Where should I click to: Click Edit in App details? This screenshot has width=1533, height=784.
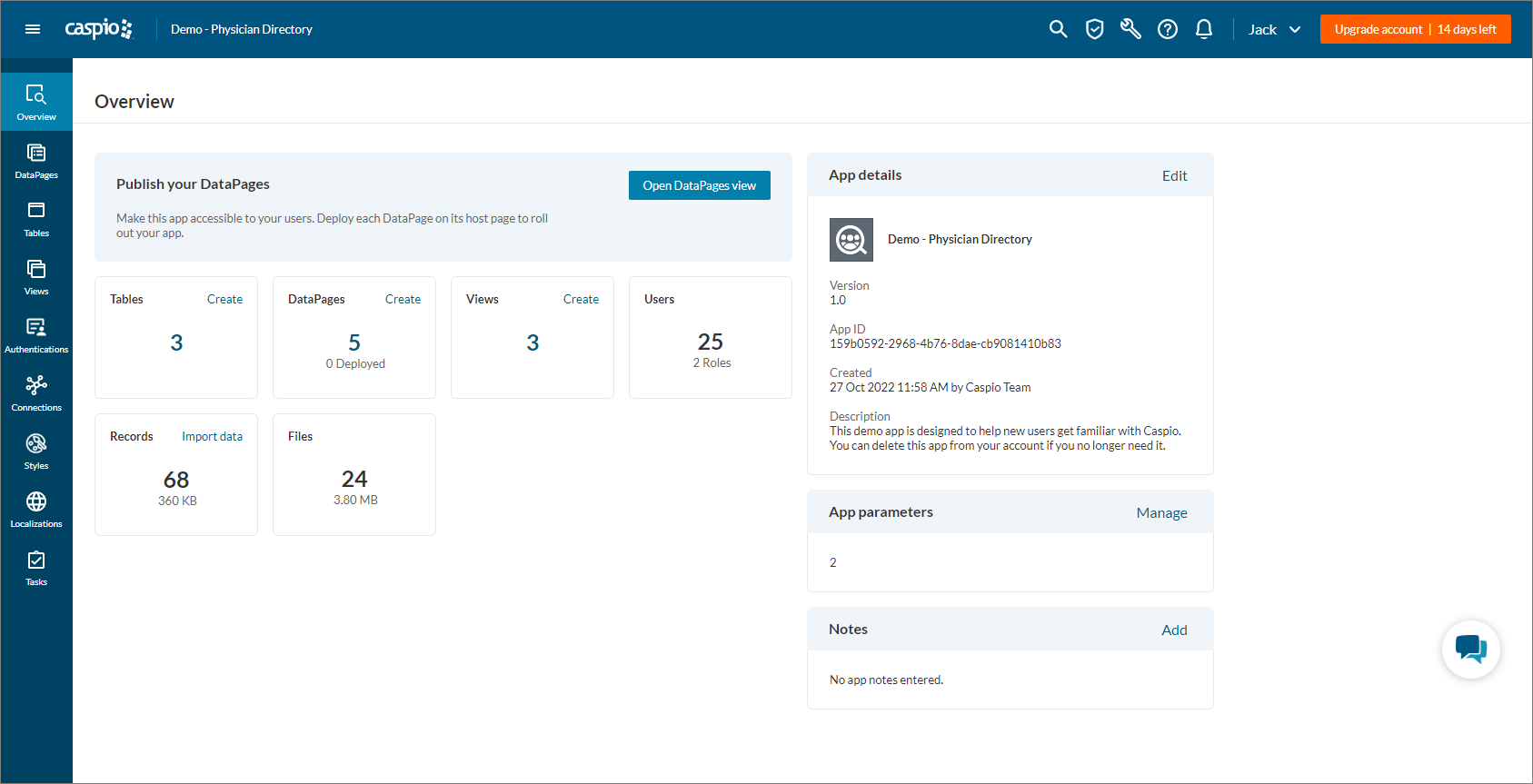[1174, 176]
